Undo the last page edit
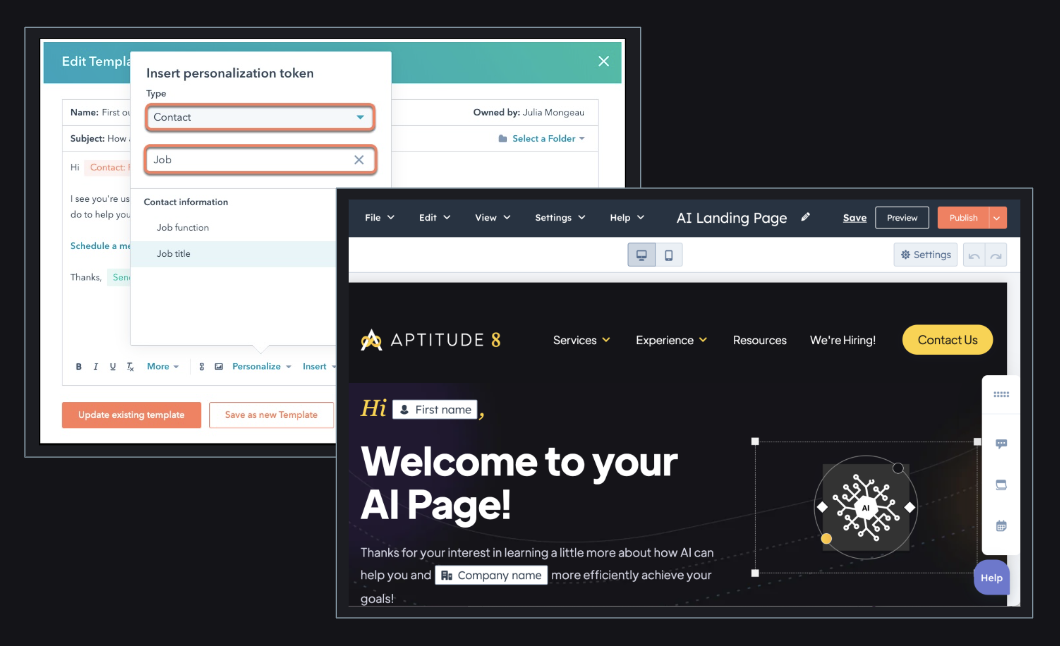 (x=973, y=255)
